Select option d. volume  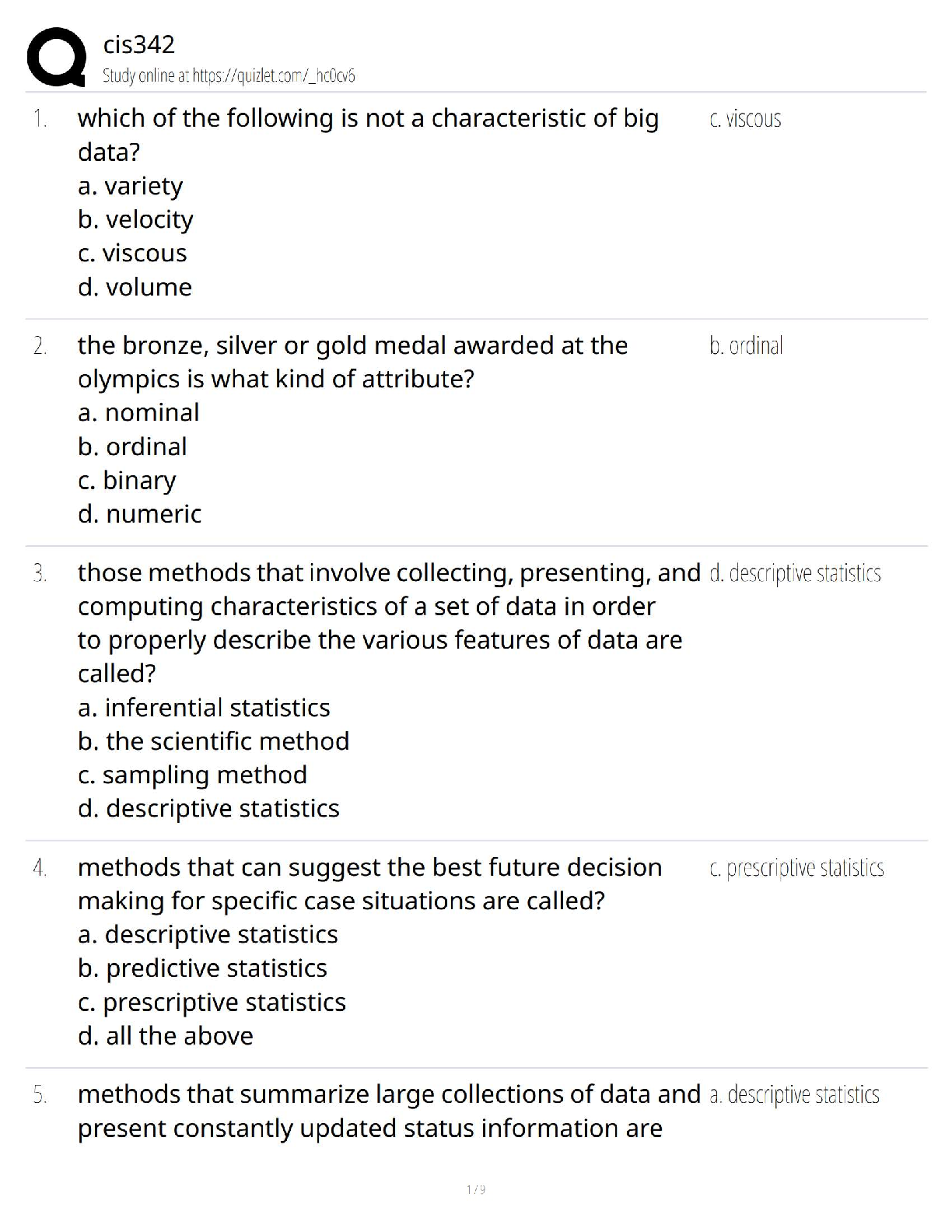point(135,287)
